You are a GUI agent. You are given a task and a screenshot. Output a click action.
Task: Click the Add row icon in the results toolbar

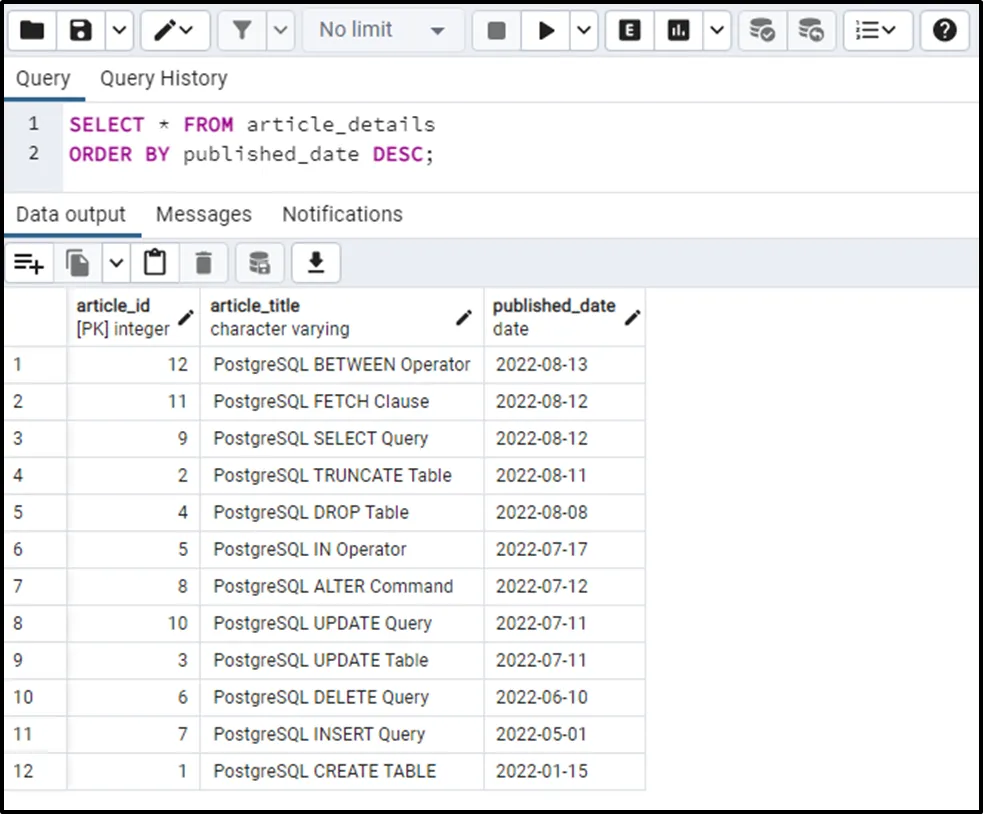coord(28,263)
